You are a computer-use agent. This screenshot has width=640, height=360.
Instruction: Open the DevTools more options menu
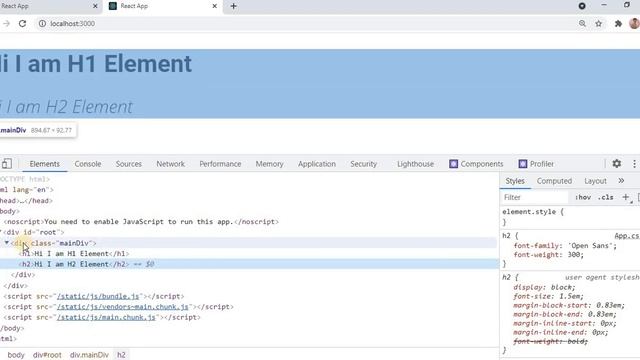pos(634,164)
